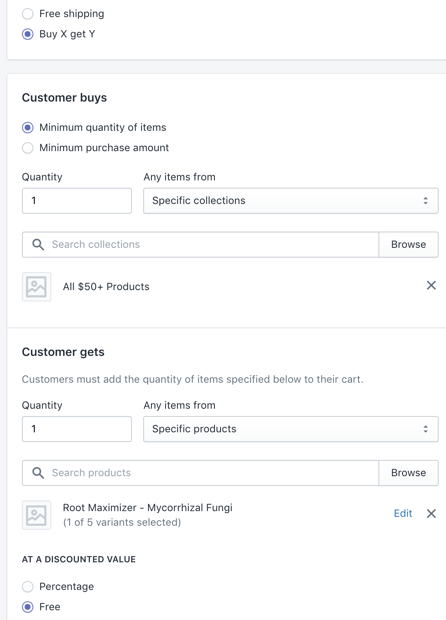
Task: Open the Specific collections dropdown
Action: pos(291,200)
